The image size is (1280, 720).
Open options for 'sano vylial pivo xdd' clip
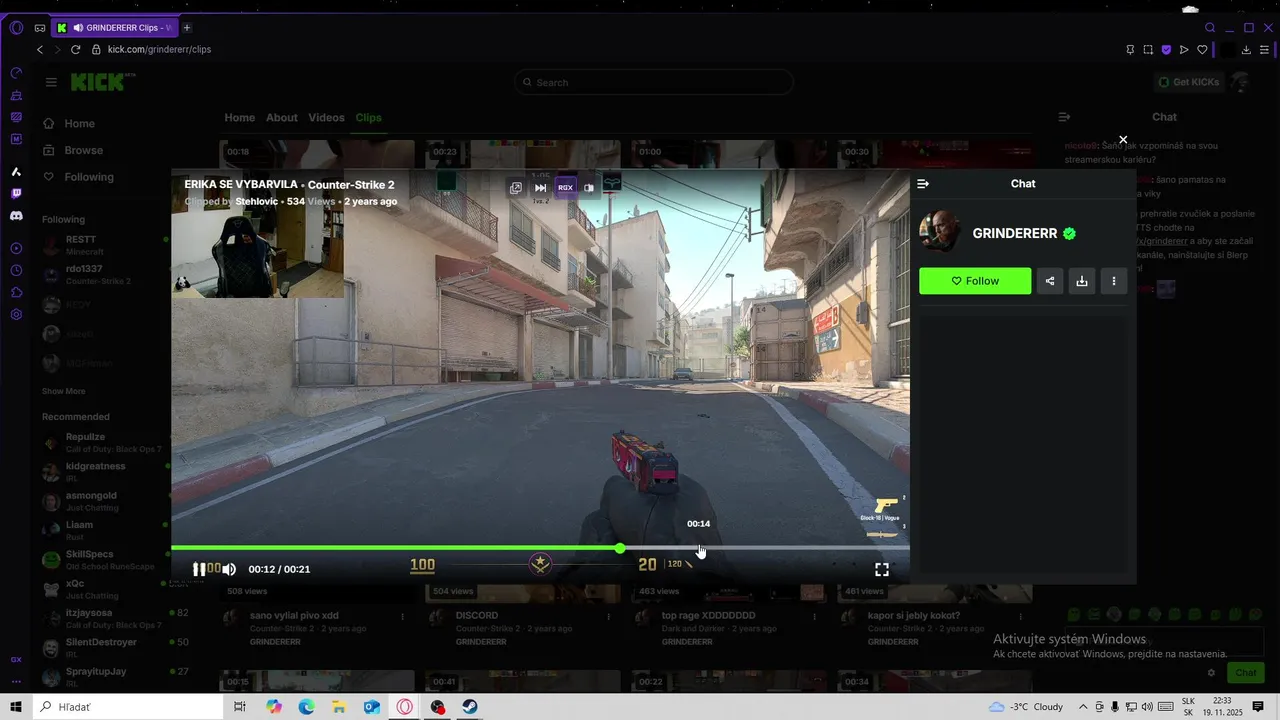point(403,616)
